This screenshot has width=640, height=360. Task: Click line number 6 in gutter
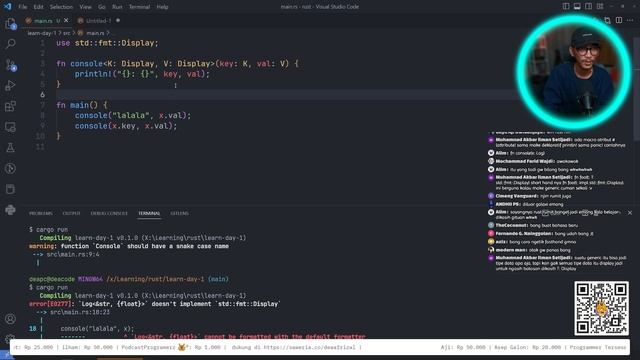pyautogui.click(x=42, y=95)
